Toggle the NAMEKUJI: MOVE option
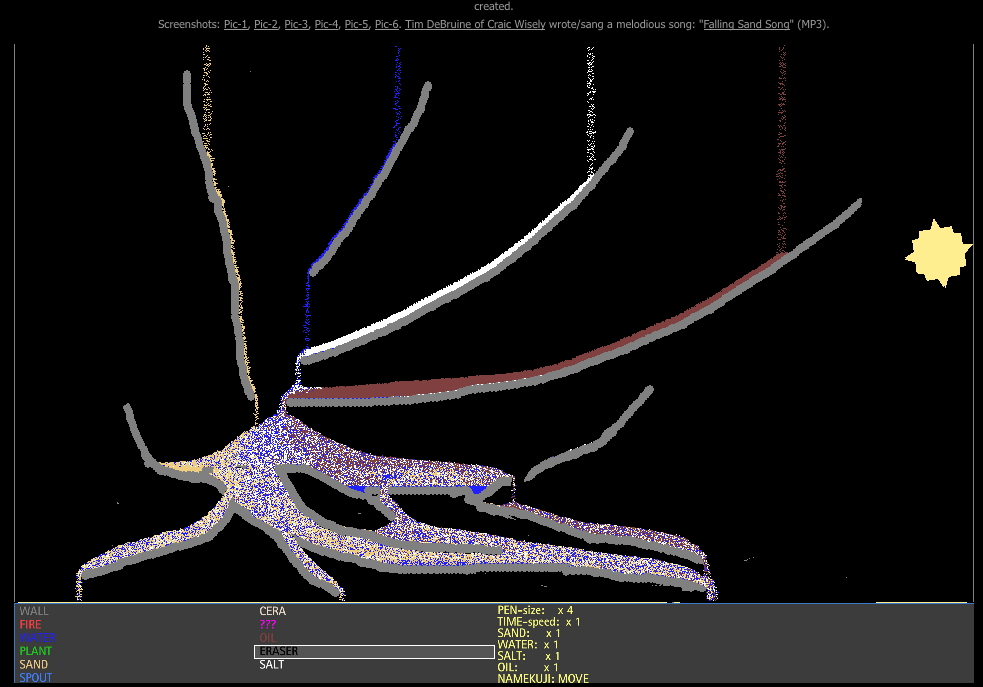Screen dimensions: 983x687 543,679
